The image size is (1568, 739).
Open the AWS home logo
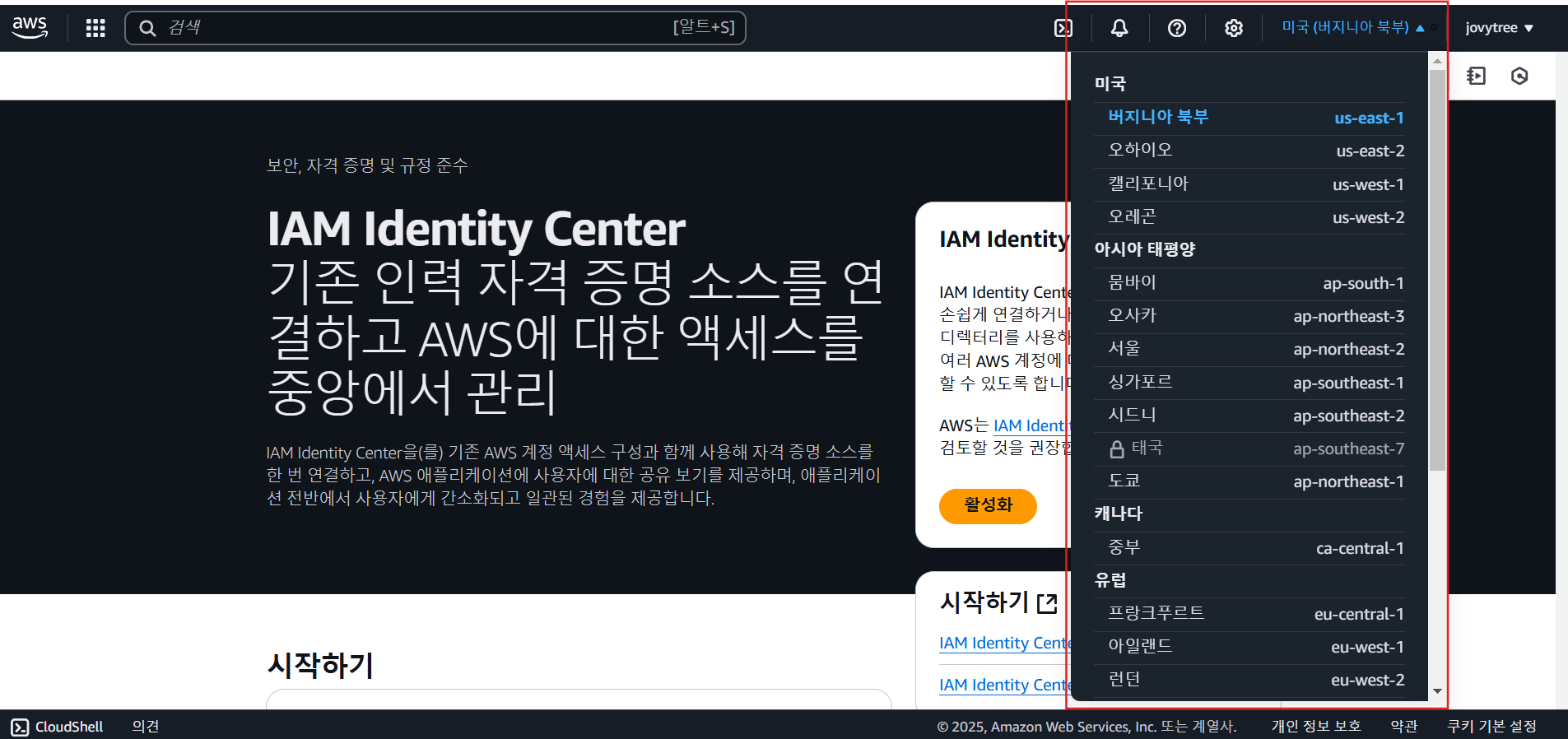[x=30, y=27]
